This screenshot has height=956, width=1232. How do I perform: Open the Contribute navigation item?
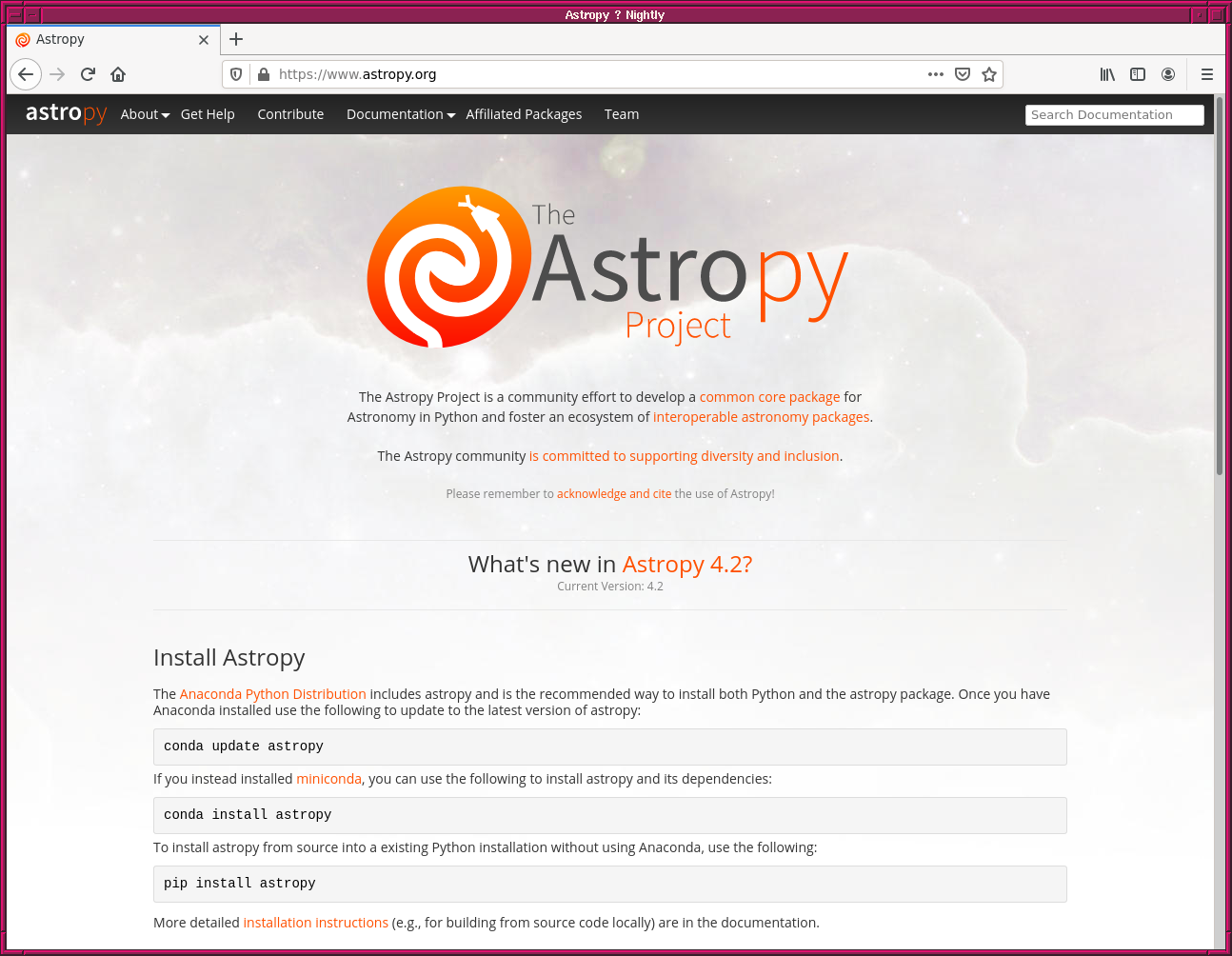point(290,114)
